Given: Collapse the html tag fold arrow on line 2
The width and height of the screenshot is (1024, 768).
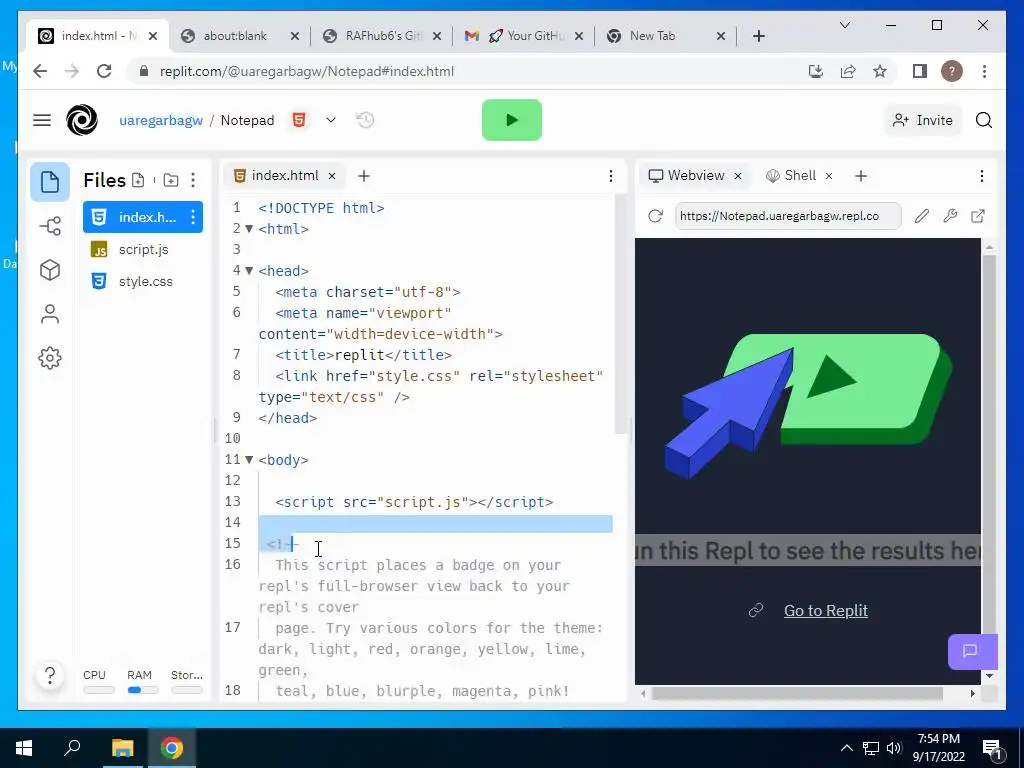Looking at the screenshot, I should pos(249,229).
